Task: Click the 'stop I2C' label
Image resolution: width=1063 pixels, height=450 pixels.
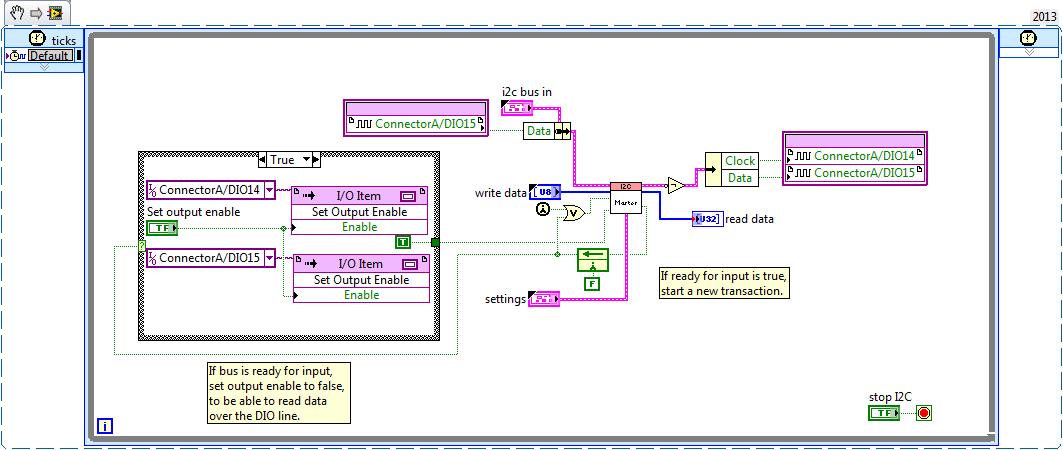Action: pyautogui.click(x=890, y=396)
